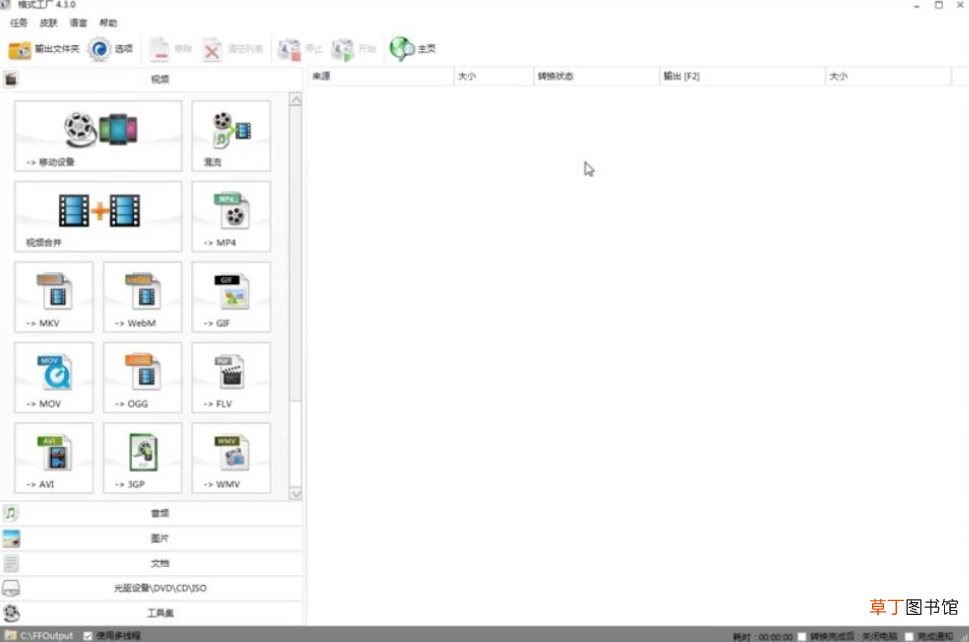Screen dimensions: 969x642
Task: Choose the -> 移动设备 mobile device icon
Action: [x=98, y=136]
